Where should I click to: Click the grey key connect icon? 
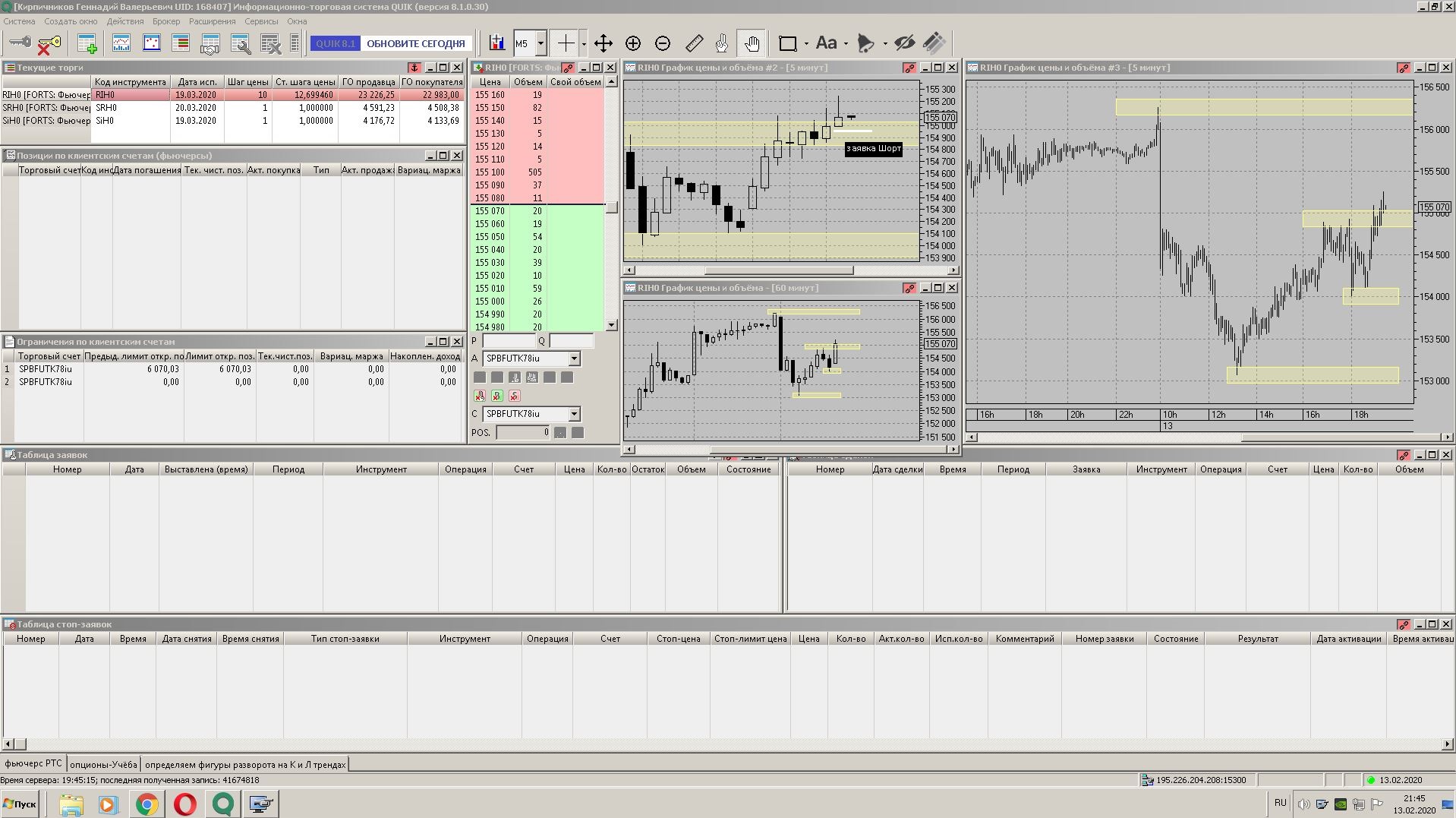click(x=20, y=43)
